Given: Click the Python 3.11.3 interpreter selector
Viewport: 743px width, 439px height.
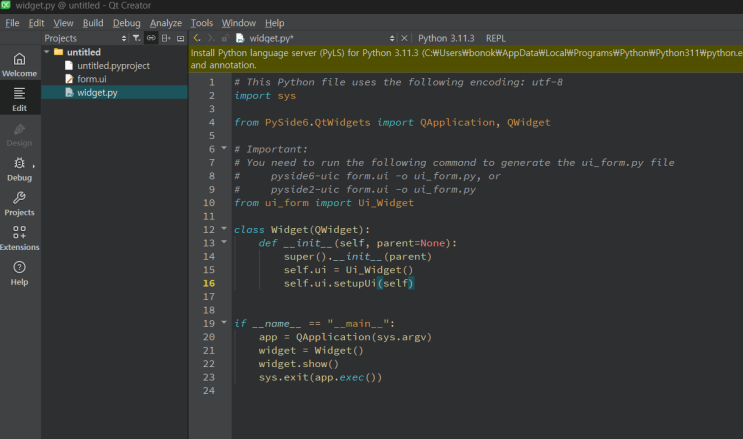Looking at the screenshot, I should (444, 38).
